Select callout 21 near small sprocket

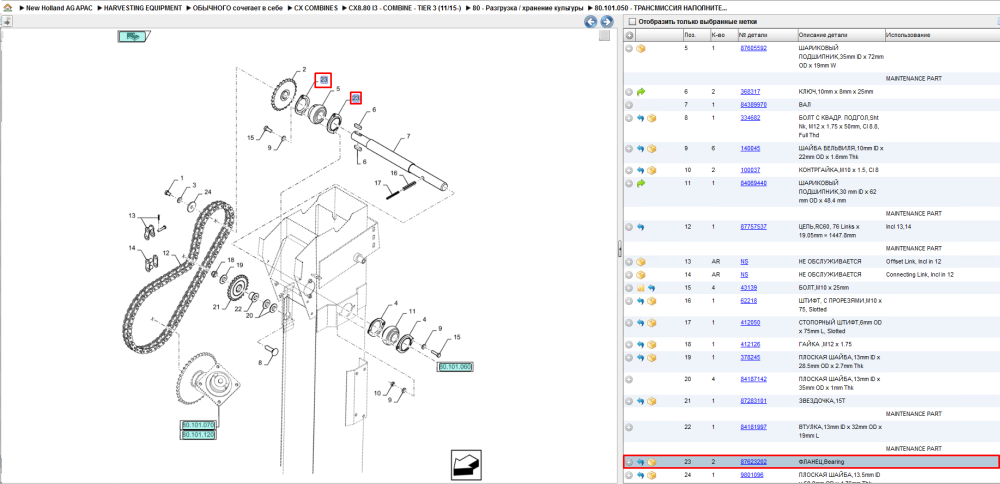click(x=216, y=307)
